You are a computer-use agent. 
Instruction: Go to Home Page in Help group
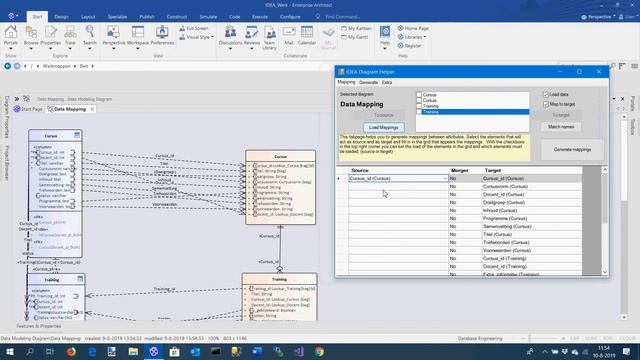(413, 29)
